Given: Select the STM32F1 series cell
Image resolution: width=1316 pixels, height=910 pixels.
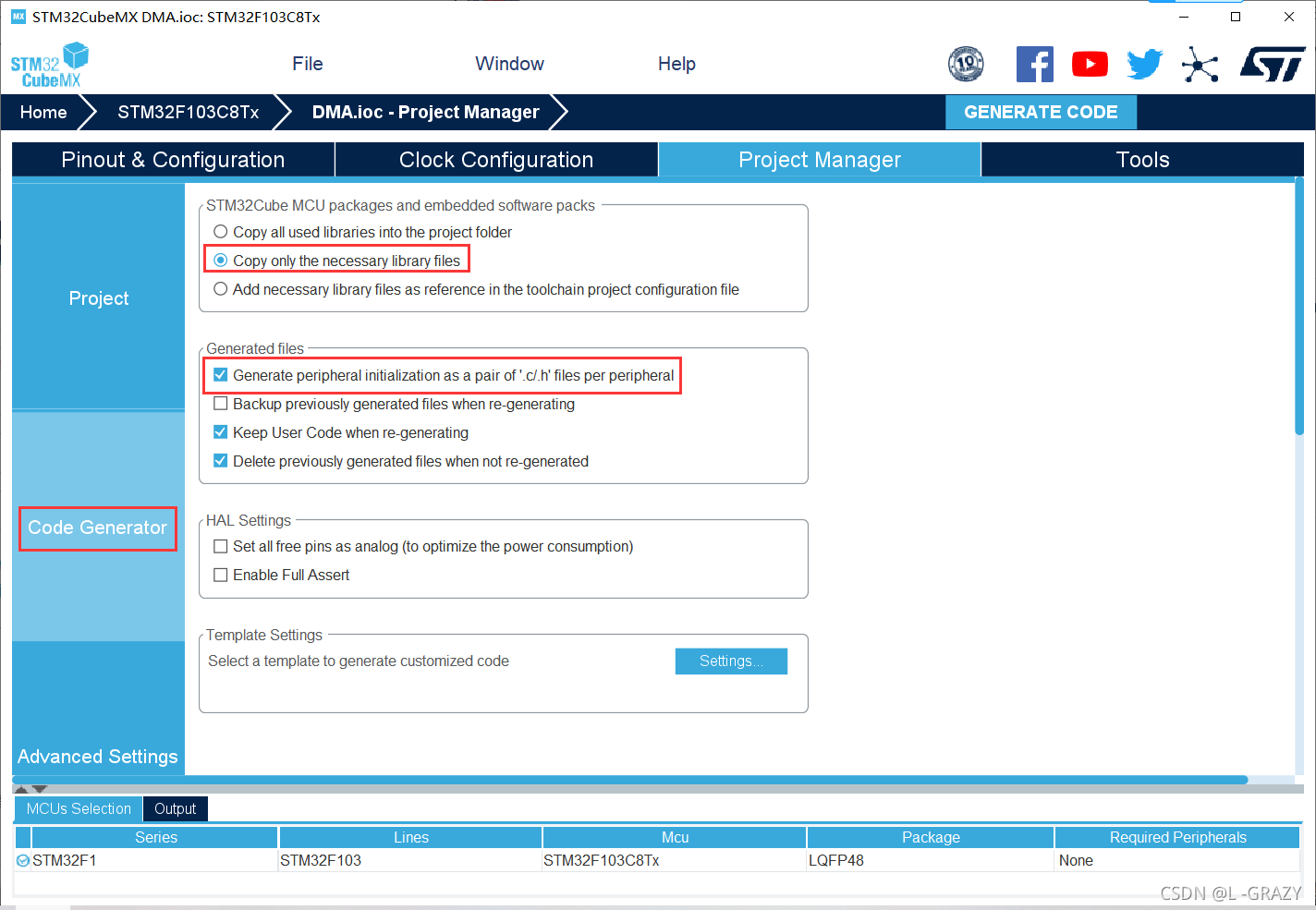Looking at the screenshot, I should [x=155, y=860].
